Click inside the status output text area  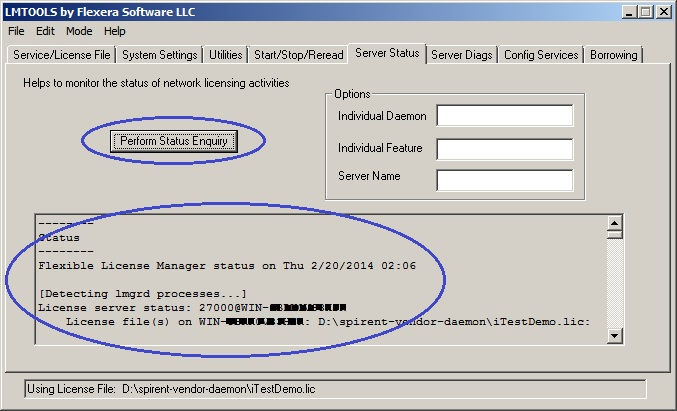pyautogui.click(x=320, y=278)
